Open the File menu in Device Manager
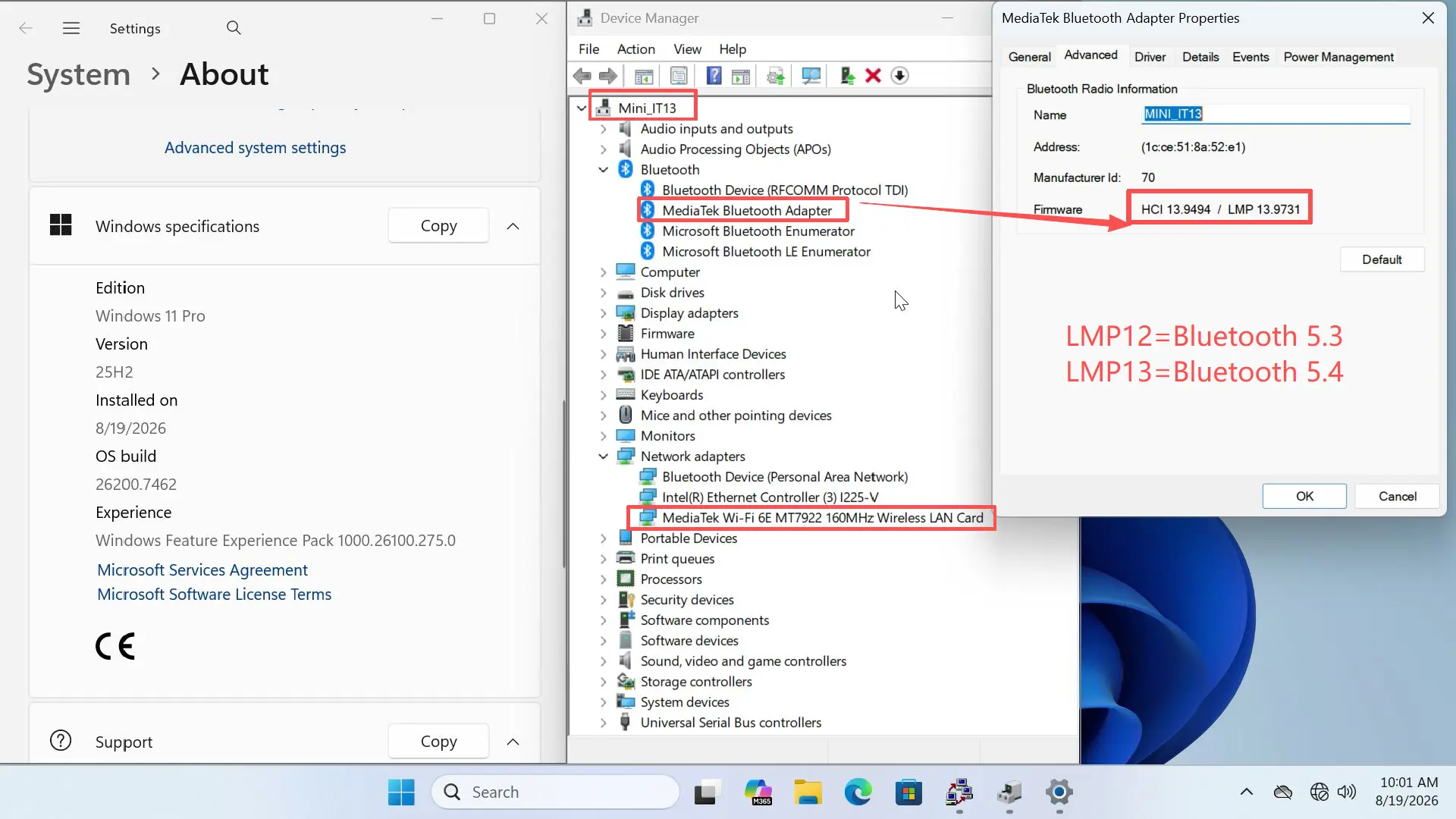Image resolution: width=1456 pixels, height=819 pixels. [588, 49]
